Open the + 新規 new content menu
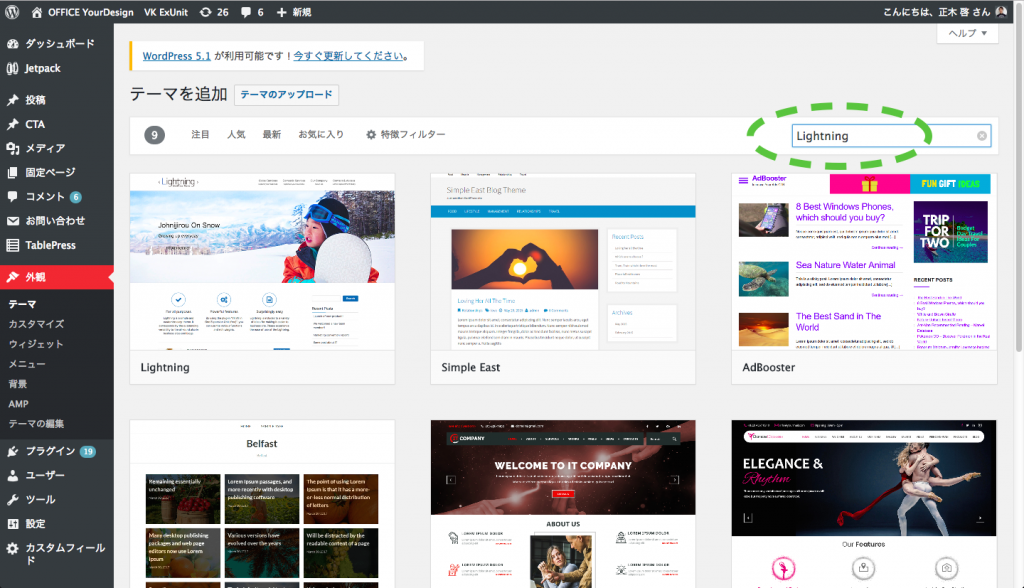Screen dimensions: 1024x588 coord(295,12)
